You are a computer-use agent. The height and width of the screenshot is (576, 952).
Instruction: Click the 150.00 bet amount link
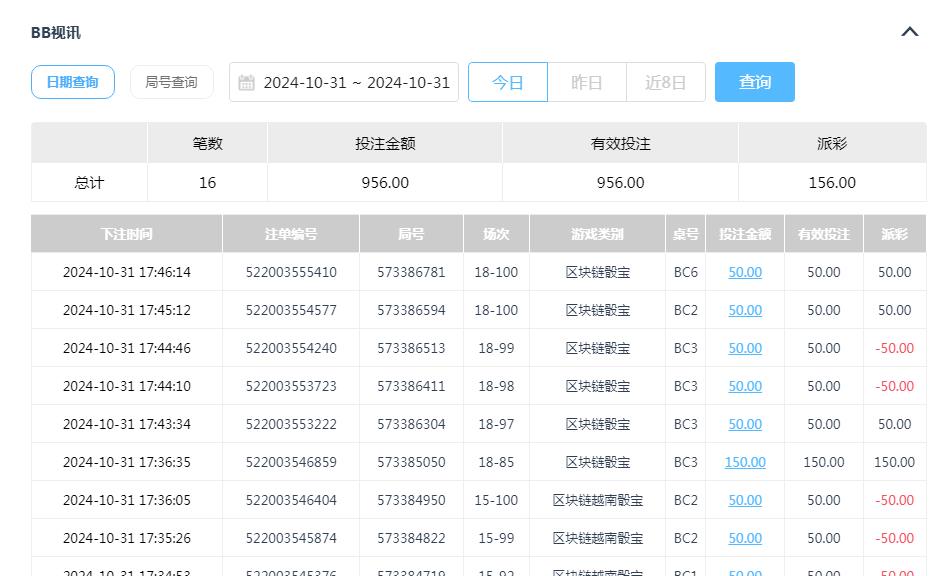tap(744, 462)
